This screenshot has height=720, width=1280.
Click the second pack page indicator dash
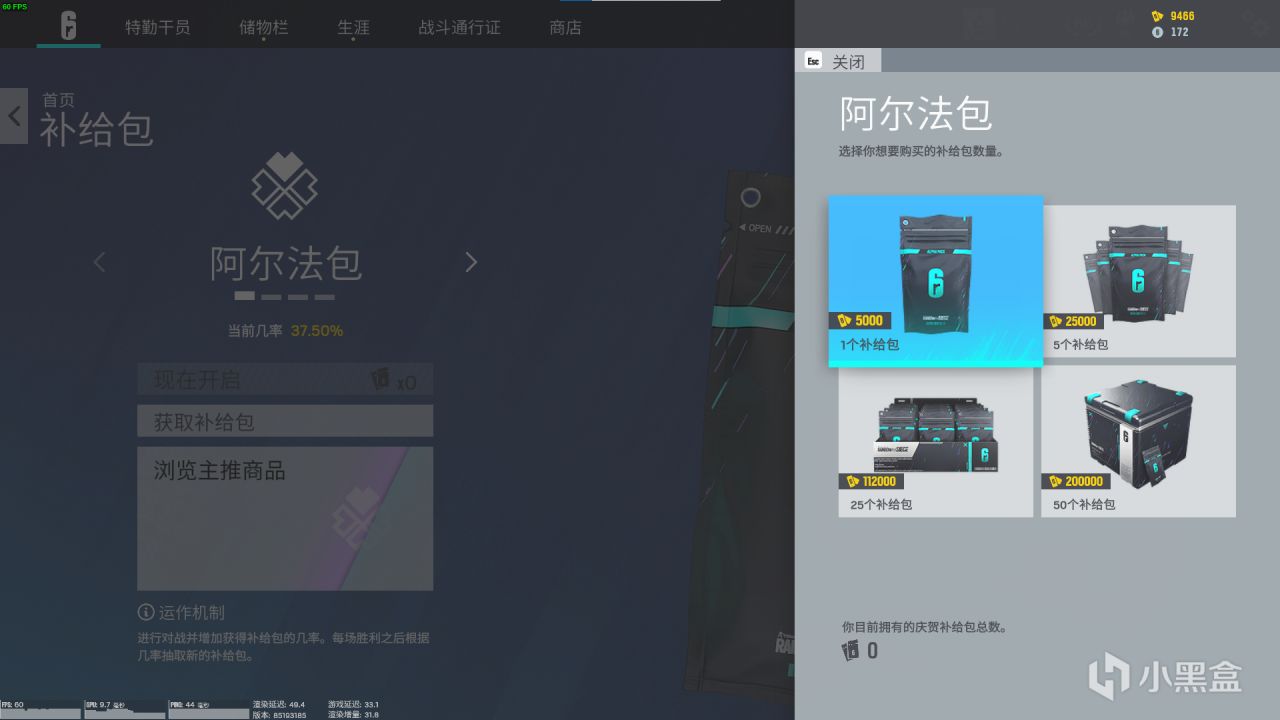click(x=271, y=296)
